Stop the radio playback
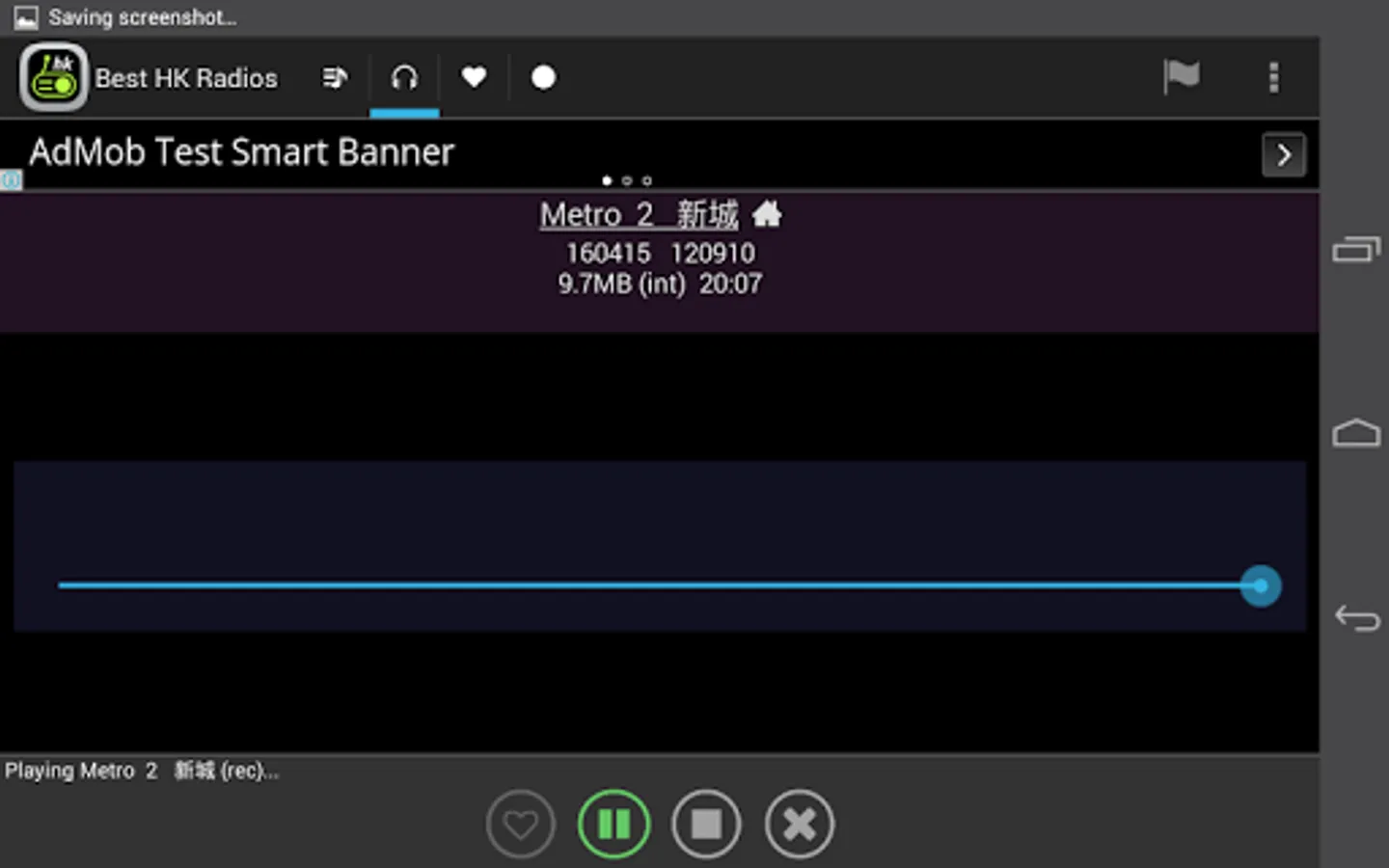The height and width of the screenshot is (868, 1389). (706, 824)
